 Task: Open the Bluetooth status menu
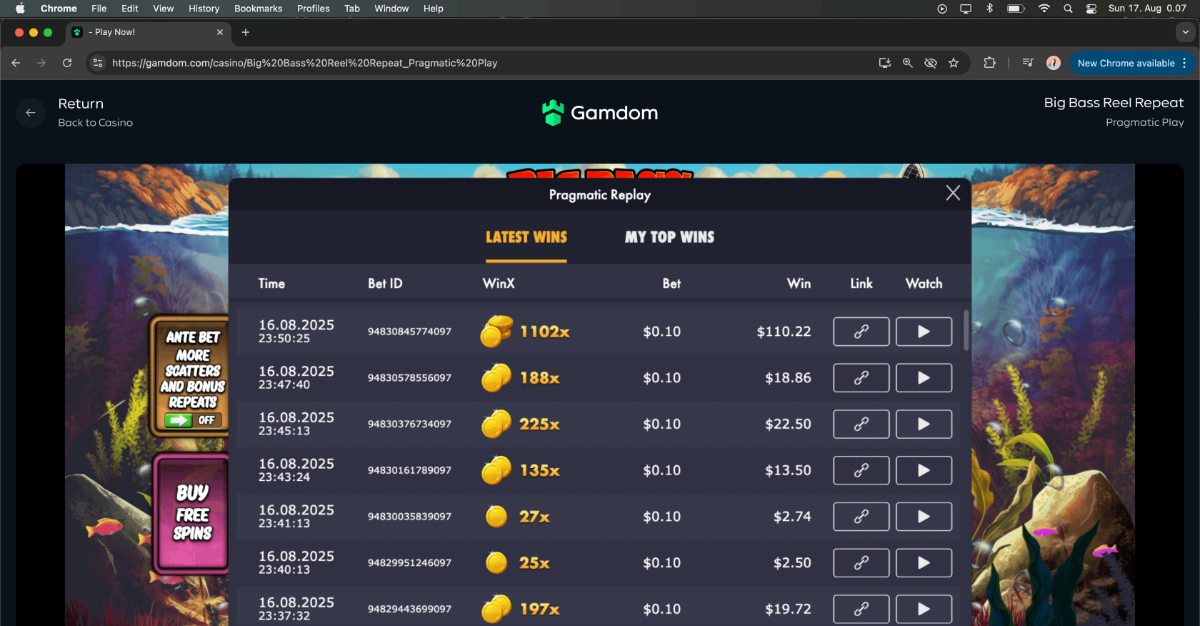tap(990, 8)
